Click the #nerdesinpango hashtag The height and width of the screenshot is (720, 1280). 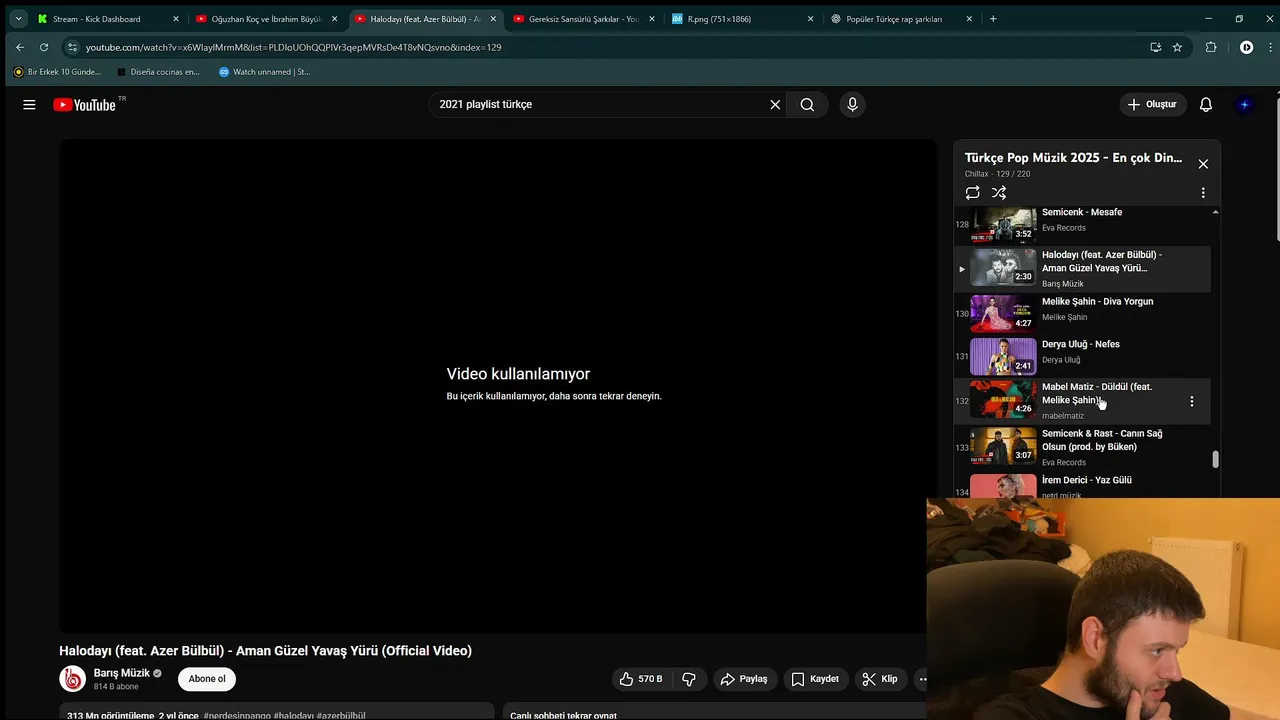(x=237, y=716)
